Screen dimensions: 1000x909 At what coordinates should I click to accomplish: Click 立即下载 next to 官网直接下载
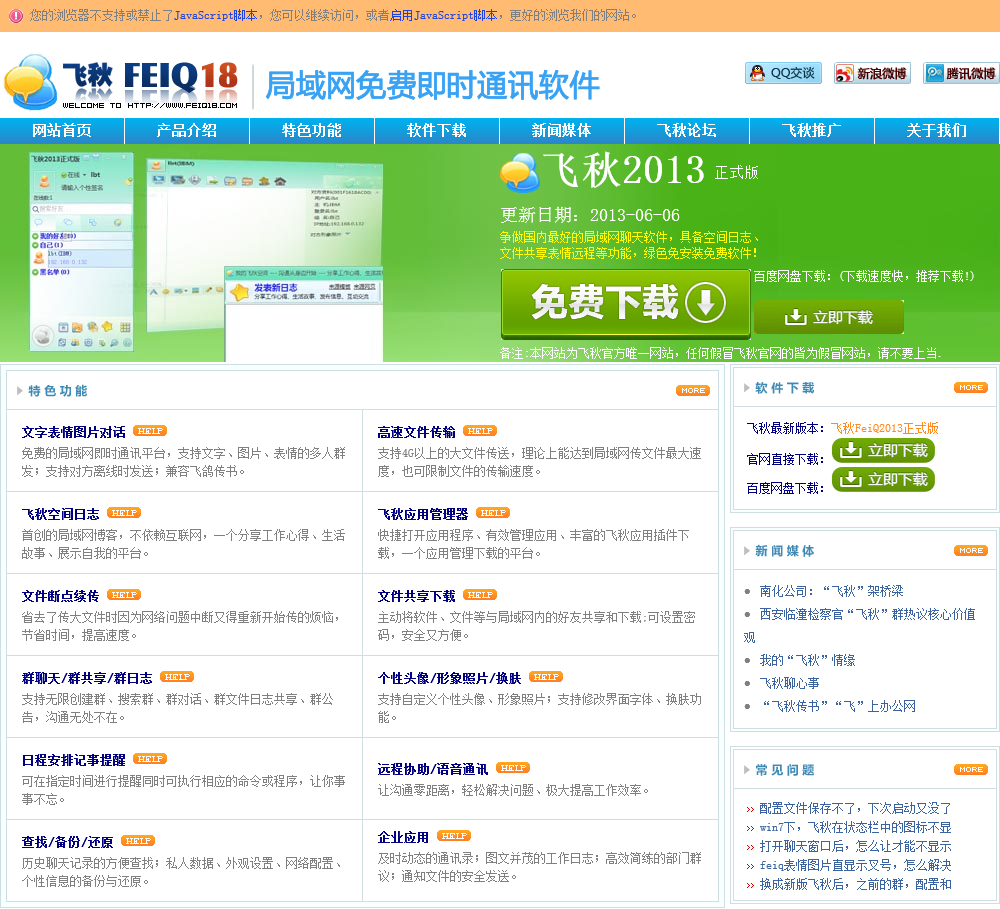click(x=883, y=450)
